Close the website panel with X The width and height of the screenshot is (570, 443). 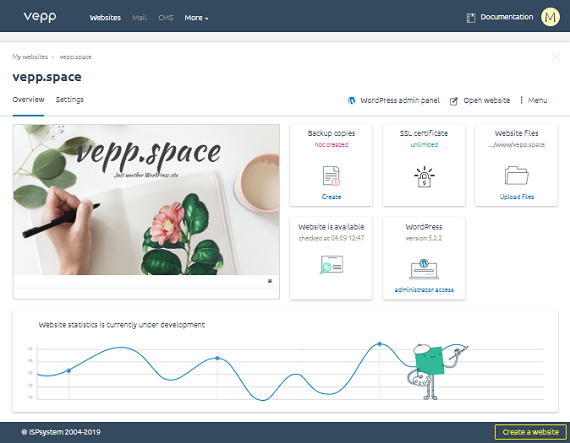[556, 56]
